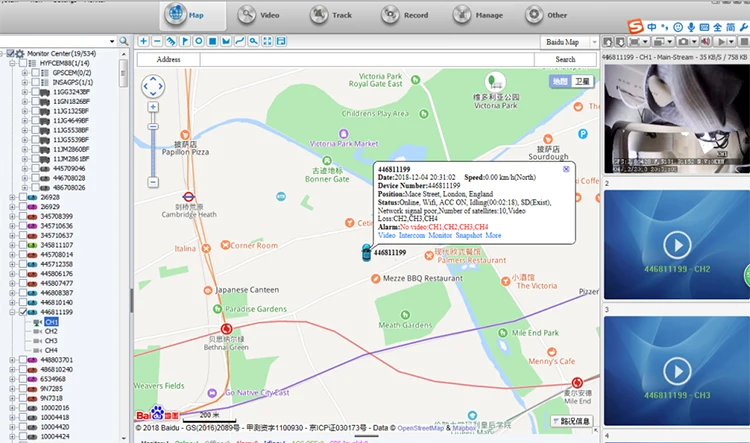This screenshot has height=443, width=750.
Task: Check the INSAGPS(1/1) checkbox
Action: (35, 82)
